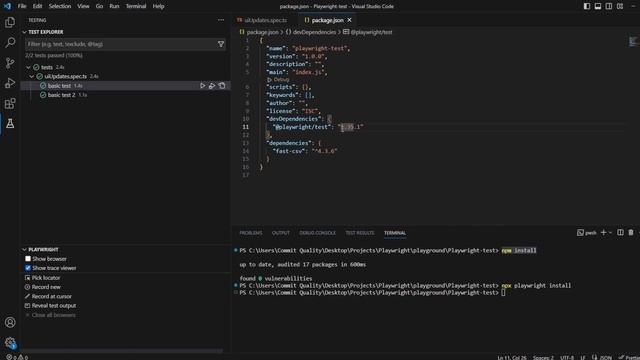The width and height of the screenshot is (640, 360).
Task: Open the File menu
Action: (22, 6)
